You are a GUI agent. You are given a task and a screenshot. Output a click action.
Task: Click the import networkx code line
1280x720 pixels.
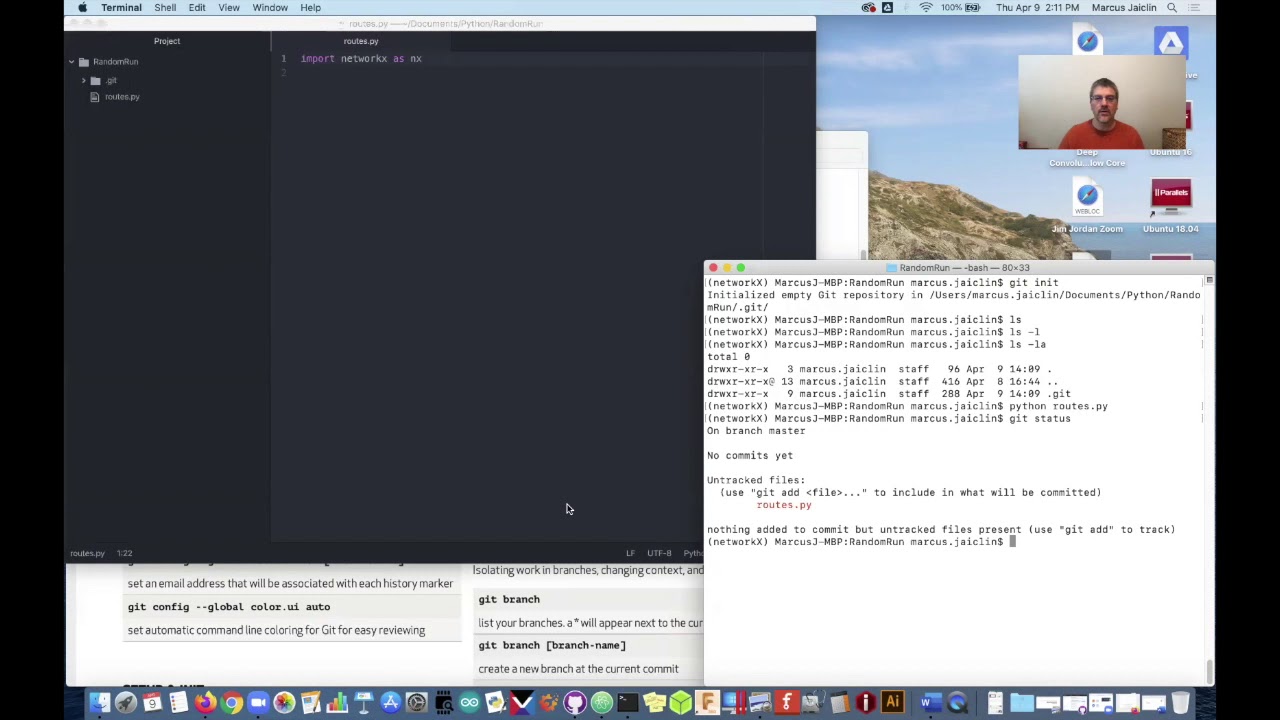361,59
